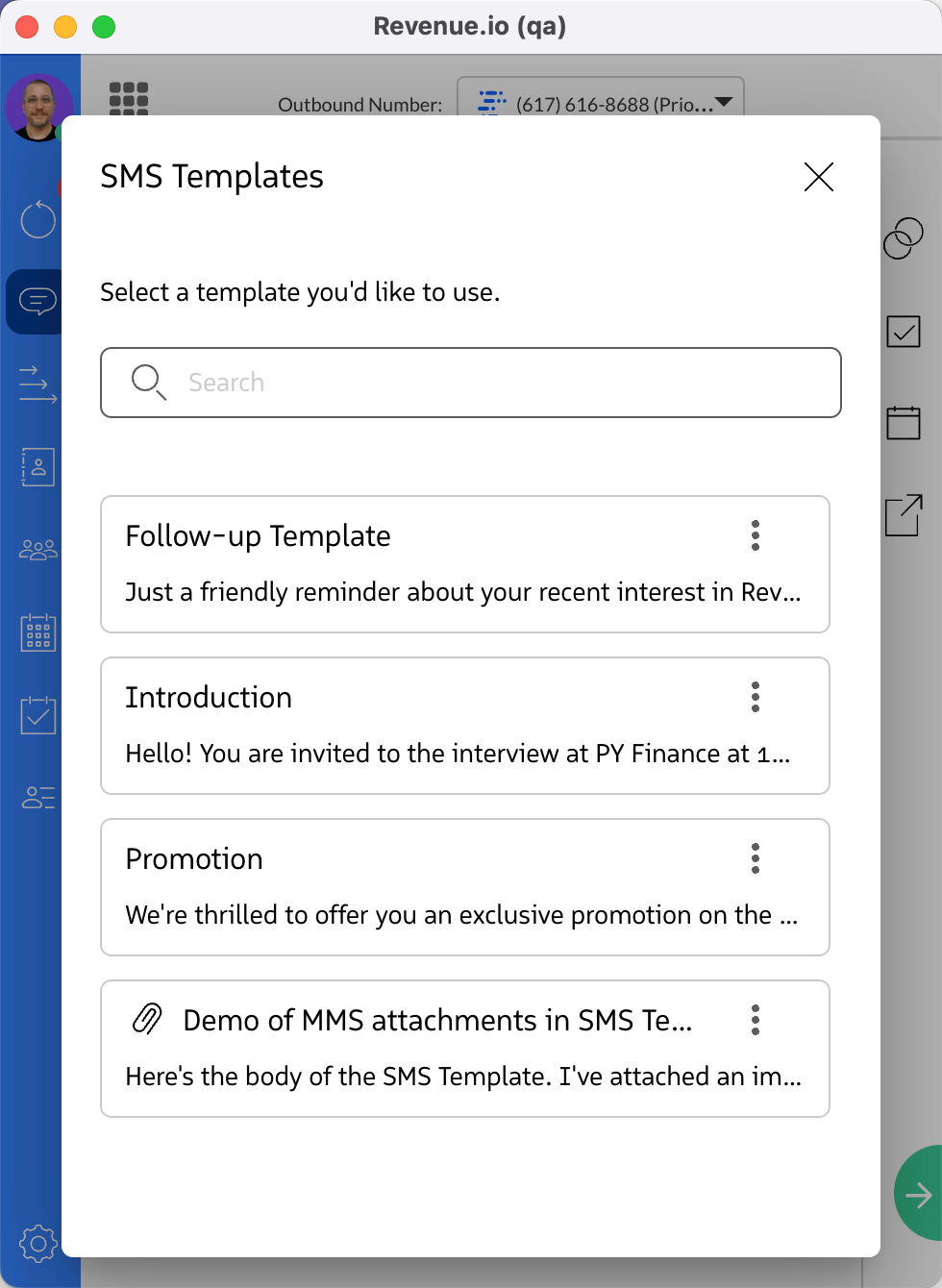The width and height of the screenshot is (942, 1288).
Task: Open the dialpad grid icon
Action: [x=129, y=98]
